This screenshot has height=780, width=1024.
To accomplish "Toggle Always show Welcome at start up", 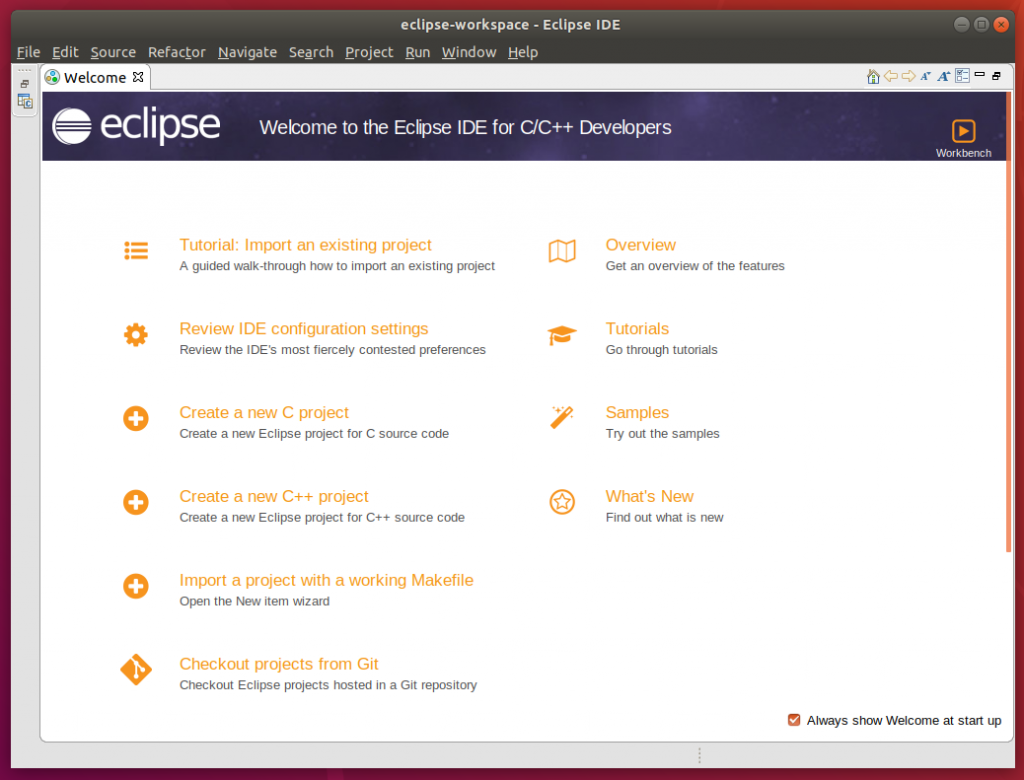I will (x=794, y=720).
